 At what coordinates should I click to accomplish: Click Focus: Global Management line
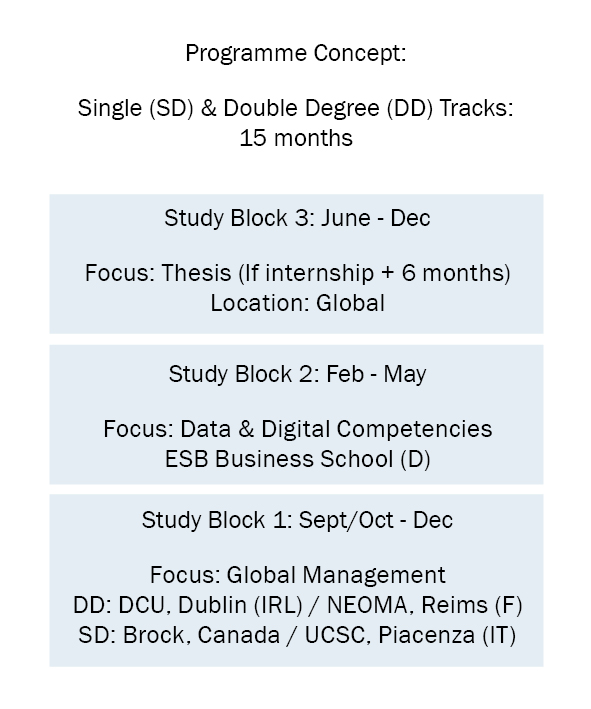click(x=298, y=575)
